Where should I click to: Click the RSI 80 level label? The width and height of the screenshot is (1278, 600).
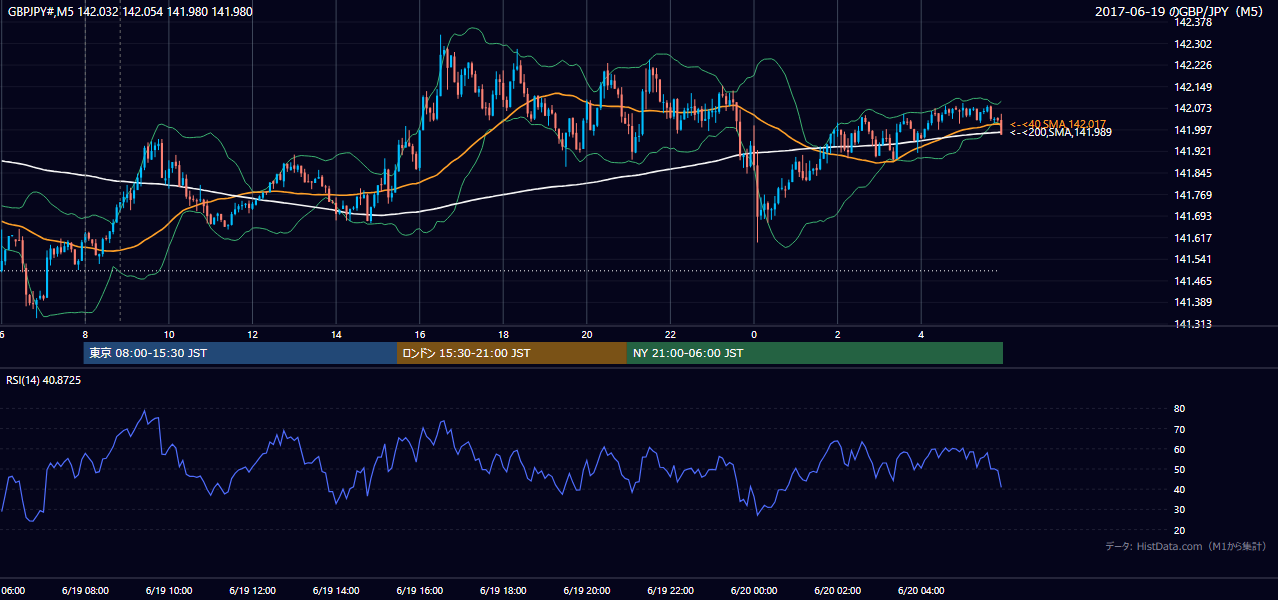[x=1179, y=409]
